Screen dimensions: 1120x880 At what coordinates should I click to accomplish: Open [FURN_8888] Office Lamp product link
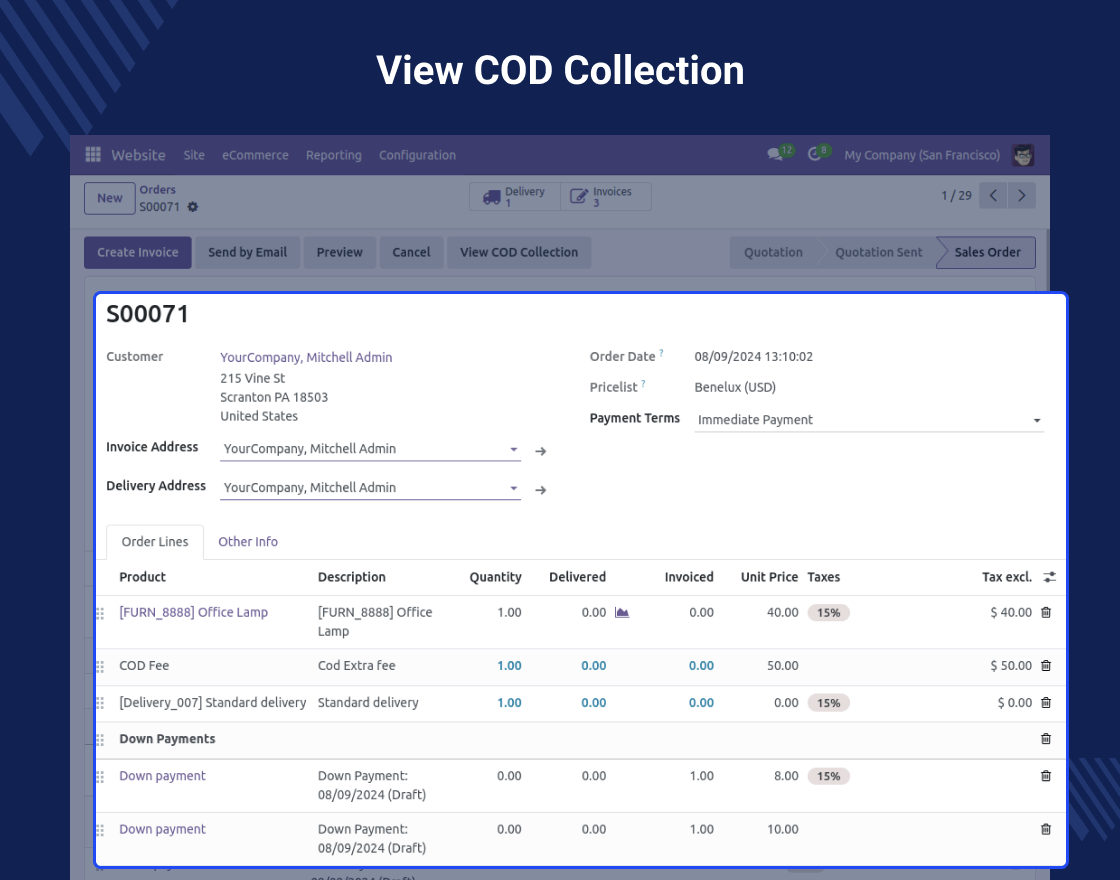(194, 612)
